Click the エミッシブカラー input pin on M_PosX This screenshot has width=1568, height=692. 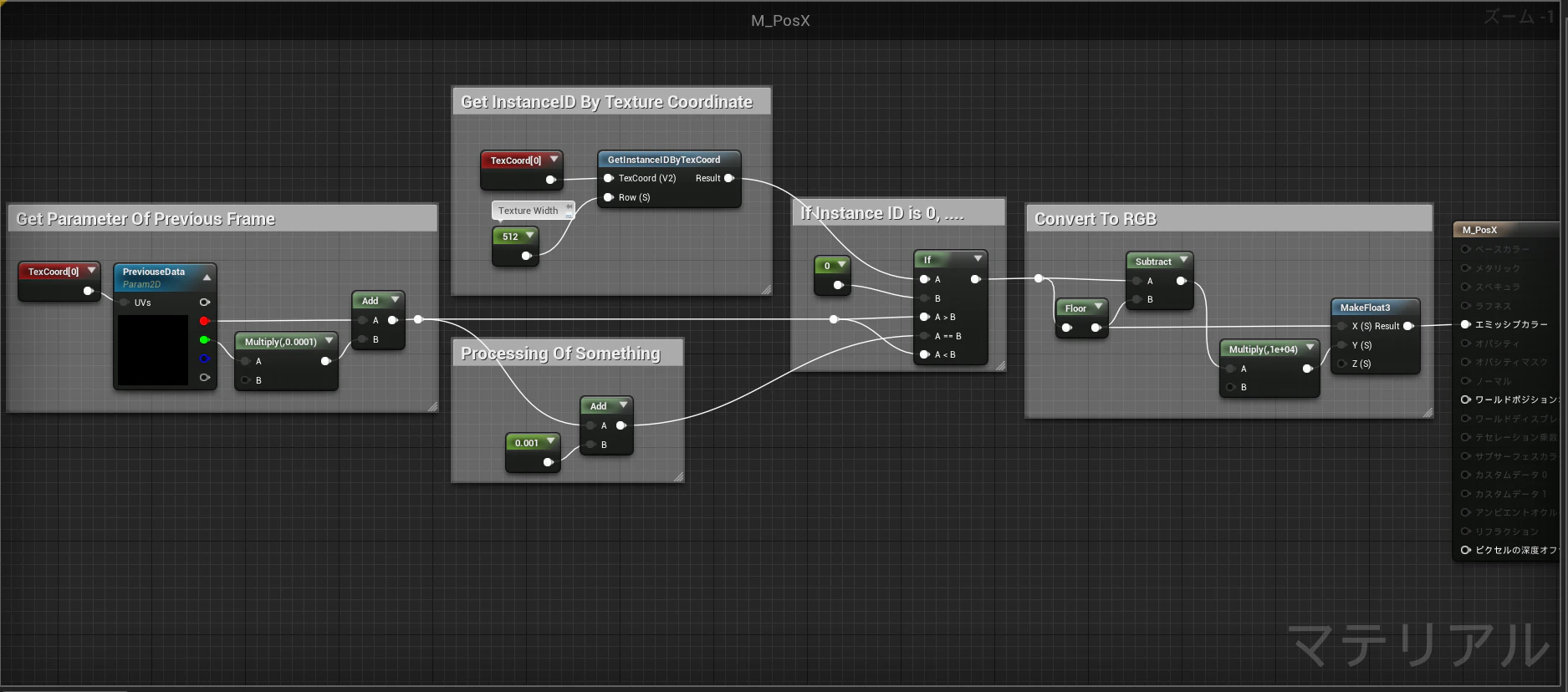1466,324
